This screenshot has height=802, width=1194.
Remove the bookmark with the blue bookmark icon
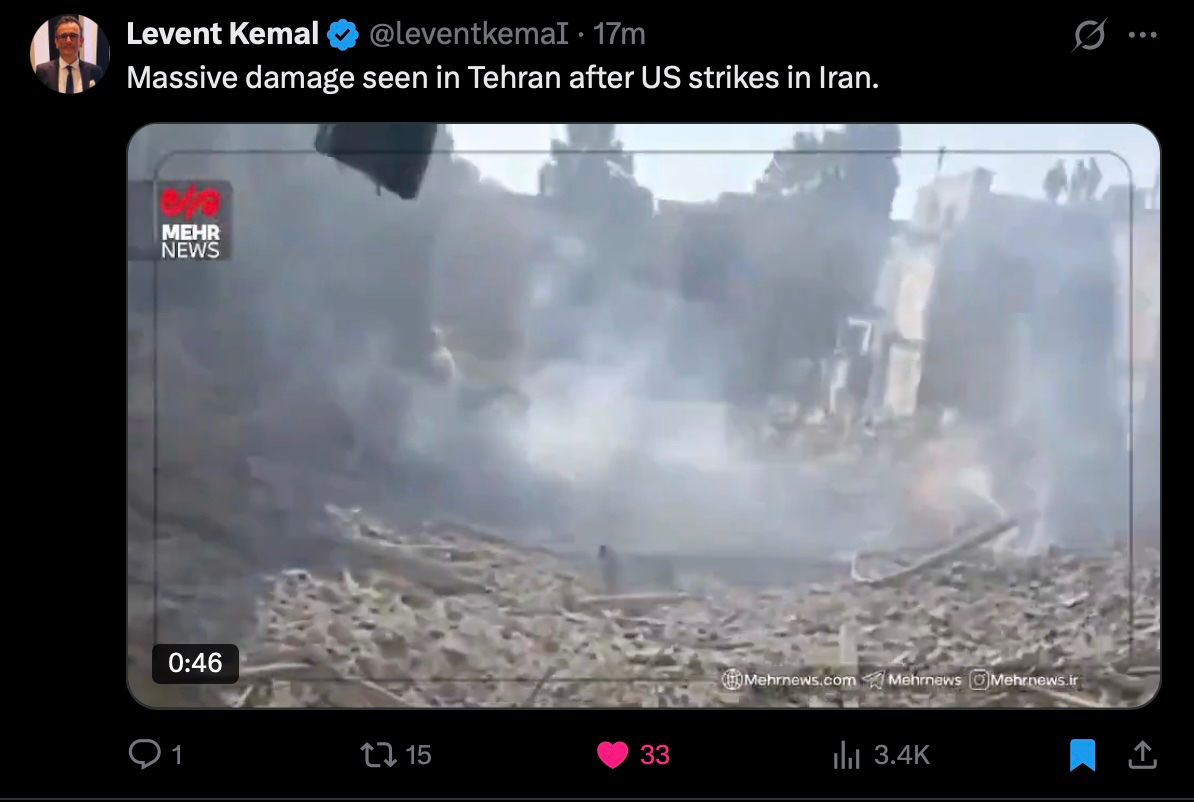tap(1082, 755)
